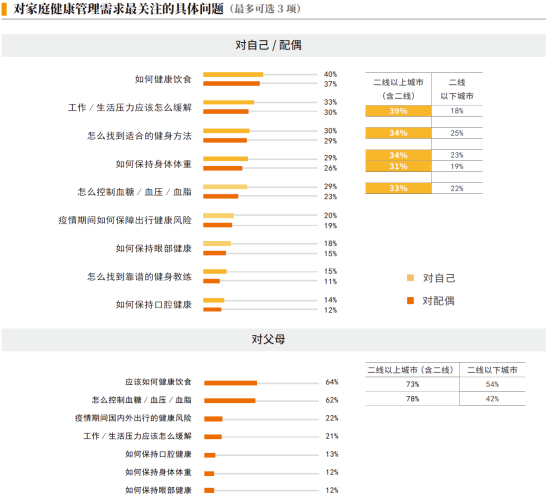This screenshot has width=547, height=500.
Task: Click the 73% cell in the parents table
Action: click(412, 384)
